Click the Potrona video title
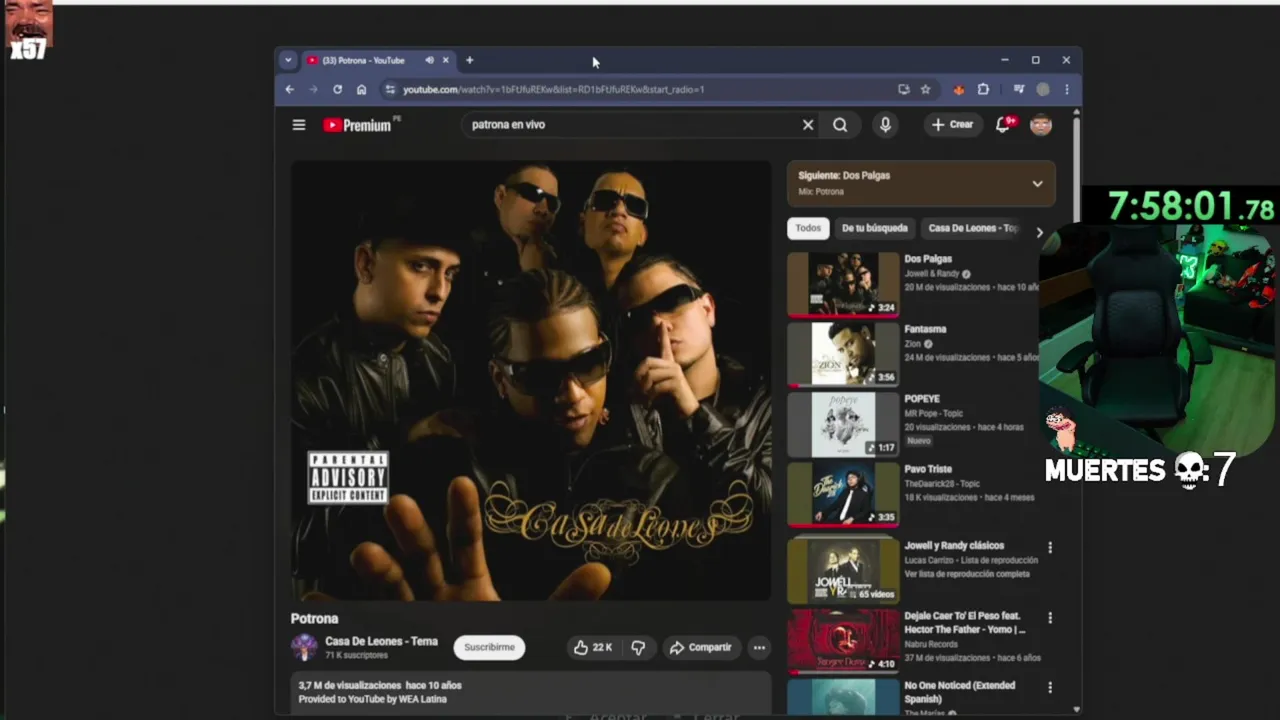 314,619
